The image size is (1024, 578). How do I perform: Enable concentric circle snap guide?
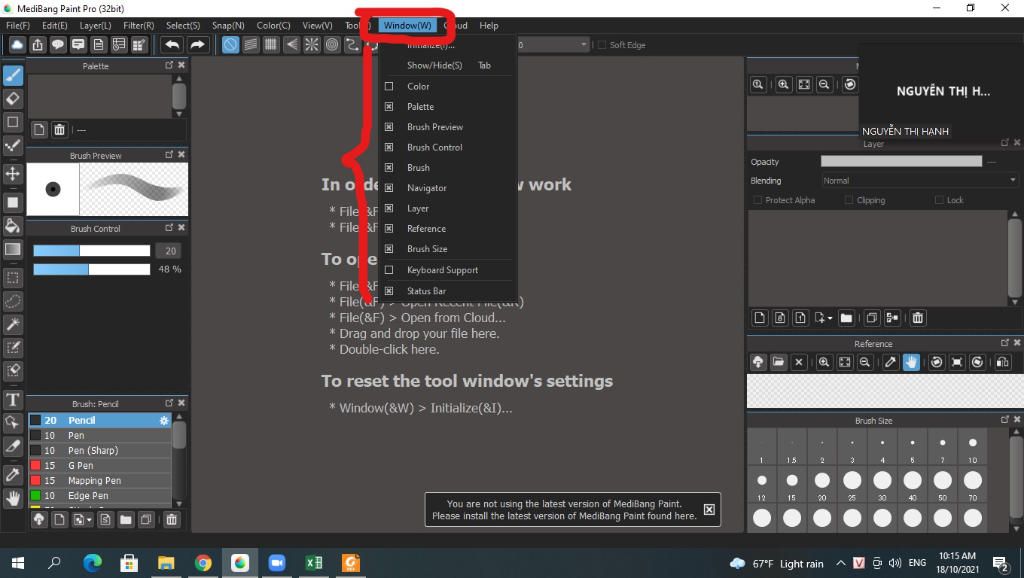tap(332, 44)
